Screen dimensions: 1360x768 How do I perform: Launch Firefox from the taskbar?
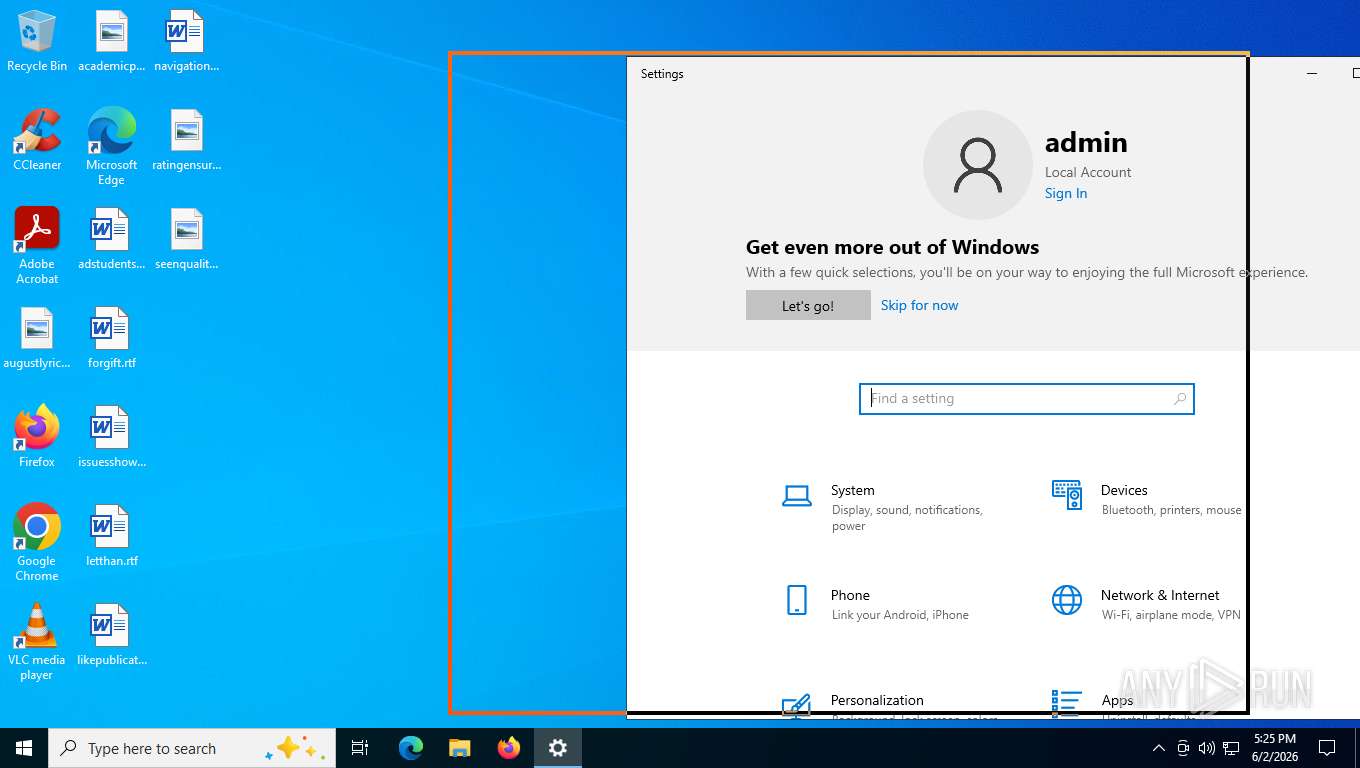(509, 748)
